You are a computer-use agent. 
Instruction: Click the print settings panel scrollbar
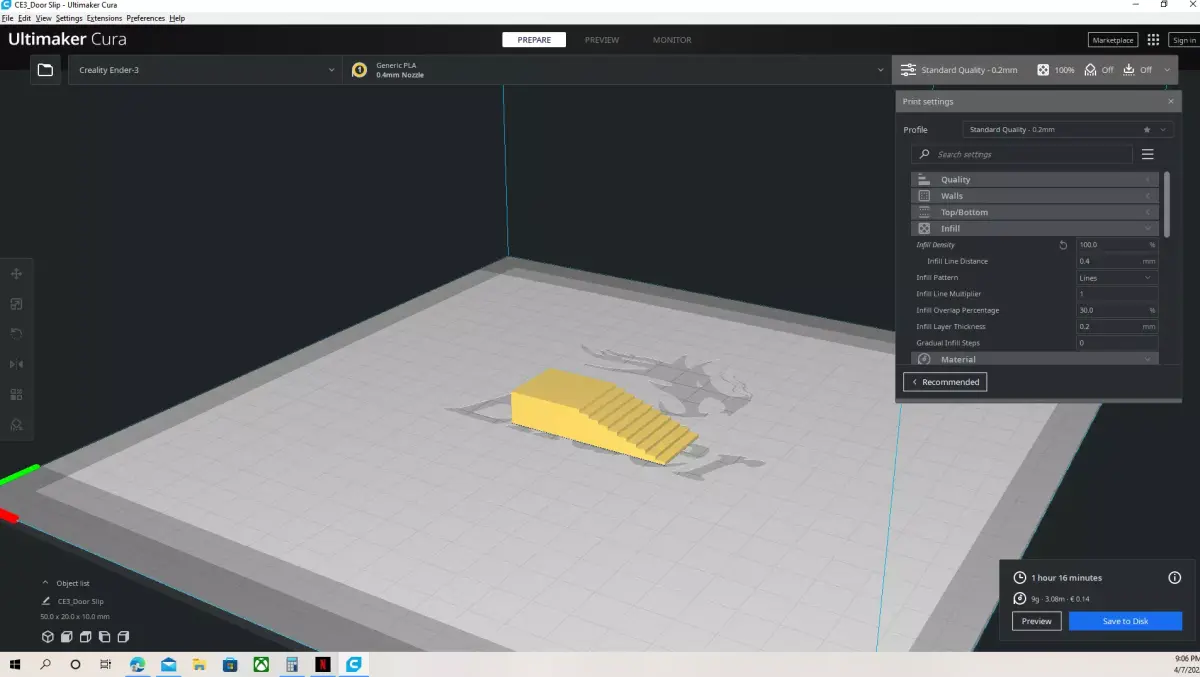tap(1166, 205)
